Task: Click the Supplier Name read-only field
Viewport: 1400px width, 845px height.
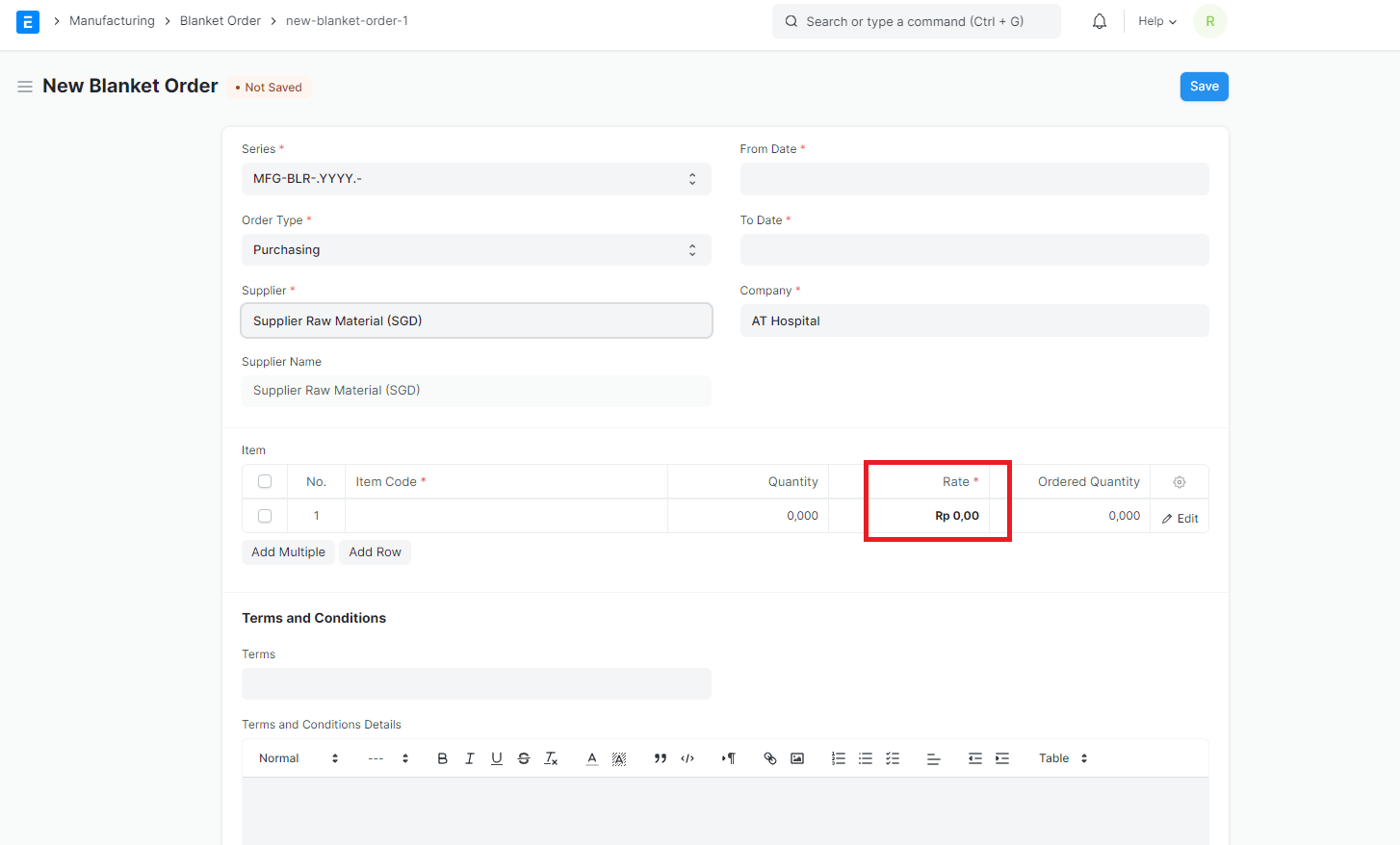Action: coord(476,391)
